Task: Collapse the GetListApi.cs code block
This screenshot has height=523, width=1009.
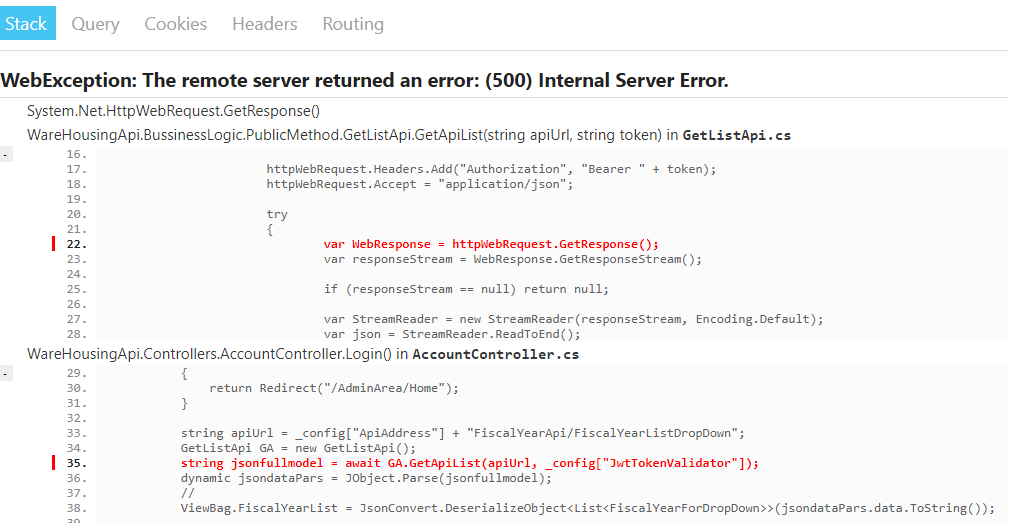Action: click(6, 154)
